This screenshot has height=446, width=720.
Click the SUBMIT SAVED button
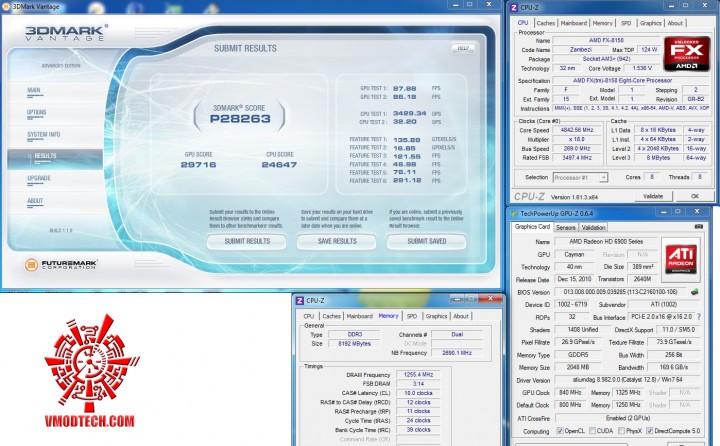coord(427,241)
